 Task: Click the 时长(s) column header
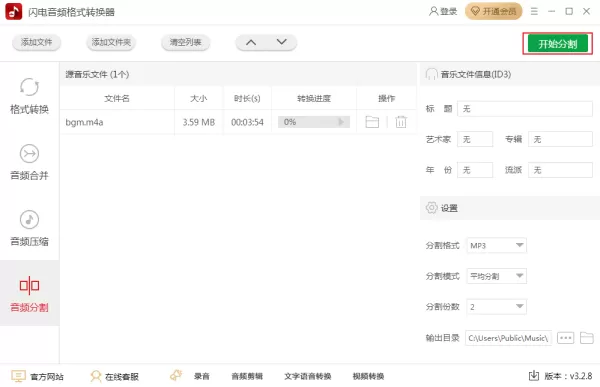click(247, 98)
